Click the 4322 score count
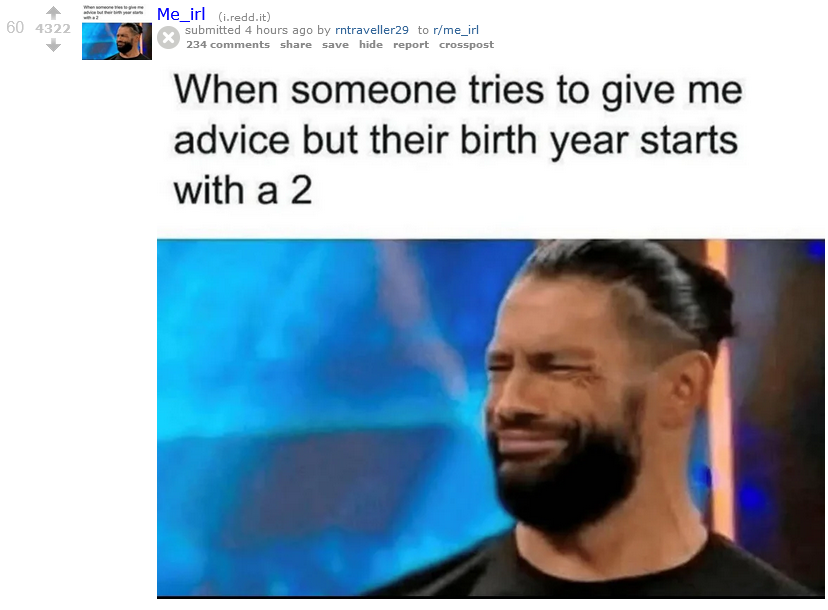Viewport: 828px width, 610px height. coord(53,29)
